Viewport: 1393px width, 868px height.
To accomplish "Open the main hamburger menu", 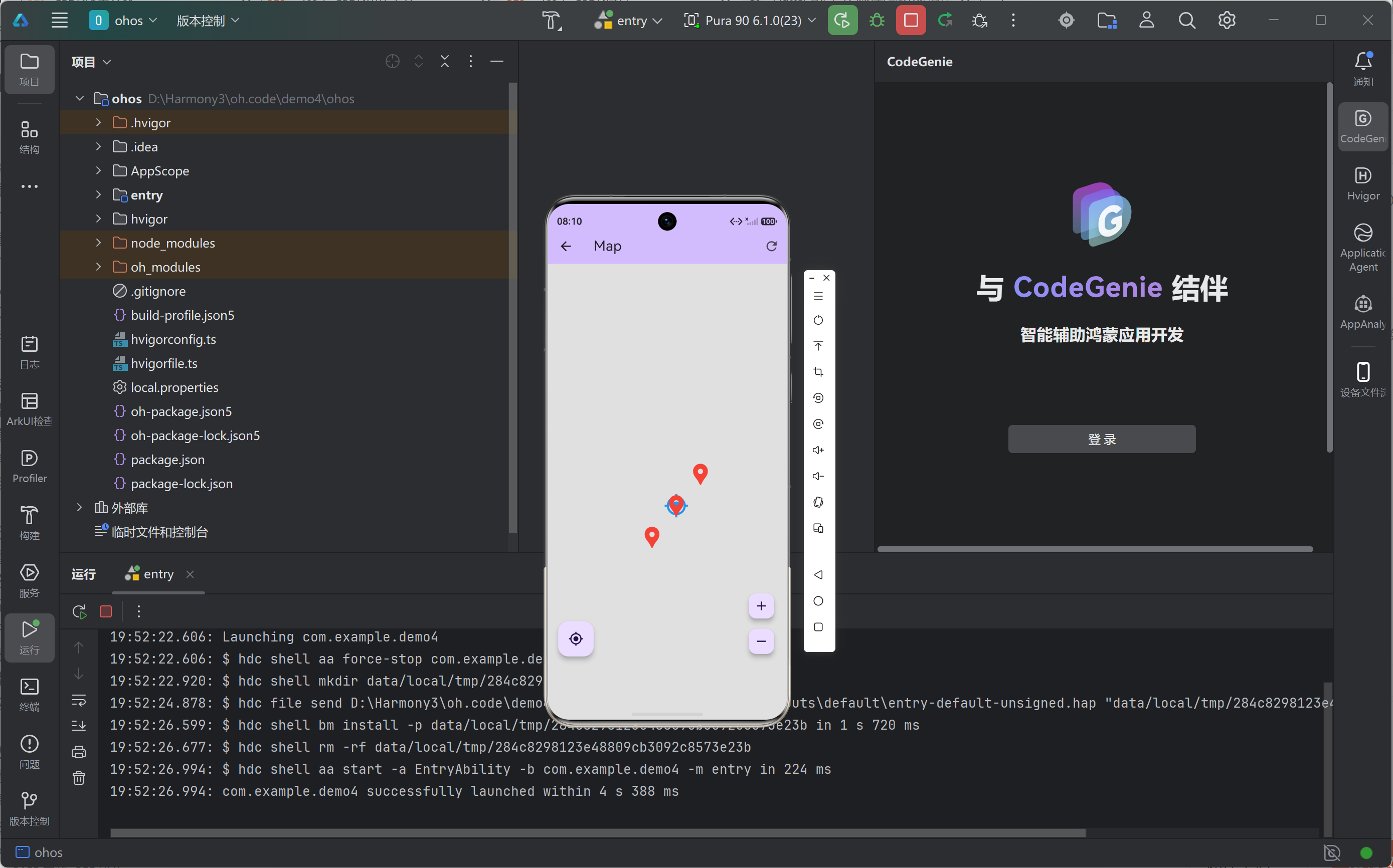I will 59,21.
